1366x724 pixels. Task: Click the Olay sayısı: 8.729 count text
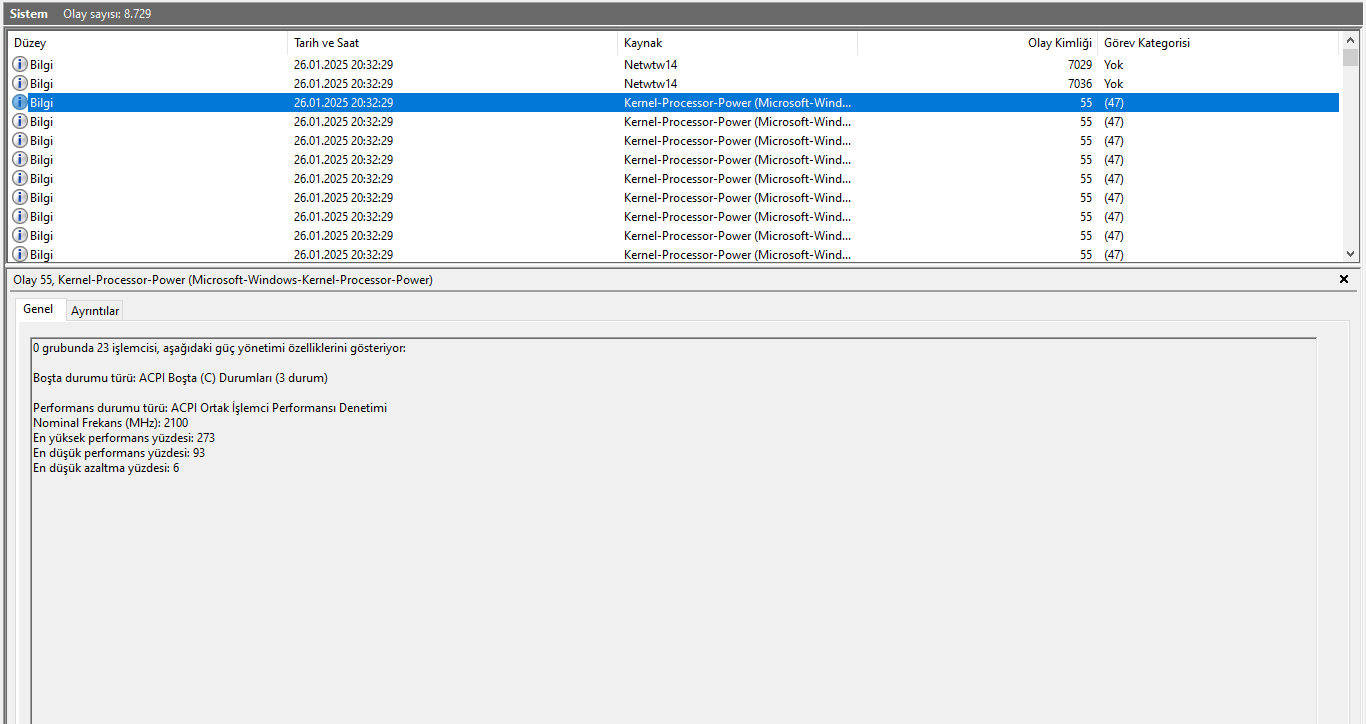pyautogui.click(x=108, y=14)
